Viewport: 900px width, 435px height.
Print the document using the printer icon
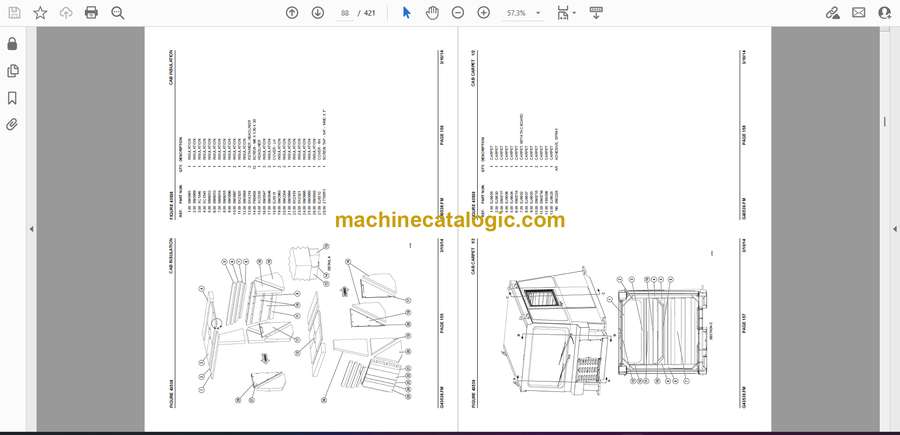click(x=91, y=13)
